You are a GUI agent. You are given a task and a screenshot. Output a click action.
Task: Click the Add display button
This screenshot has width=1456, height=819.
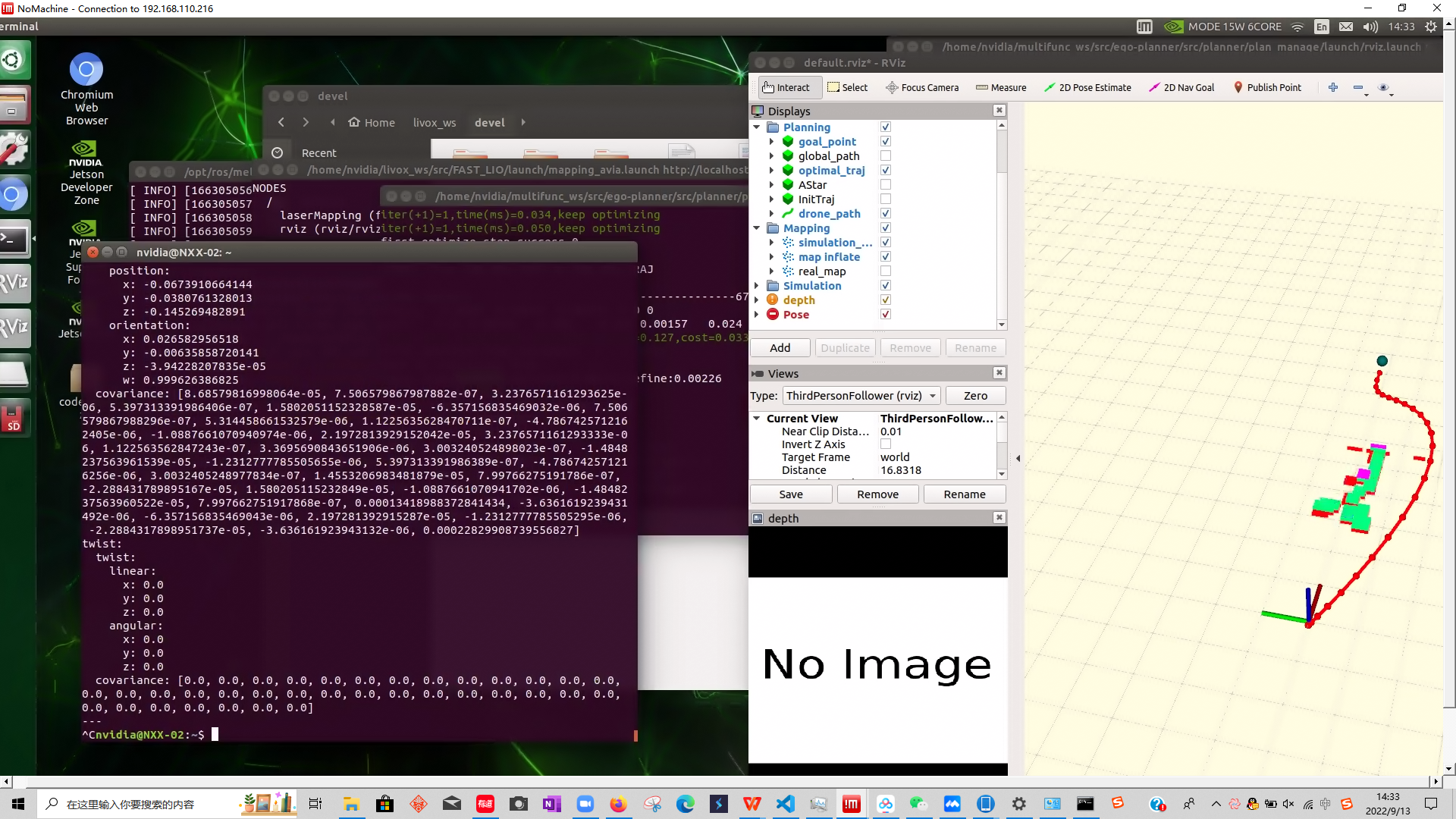(780, 348)
